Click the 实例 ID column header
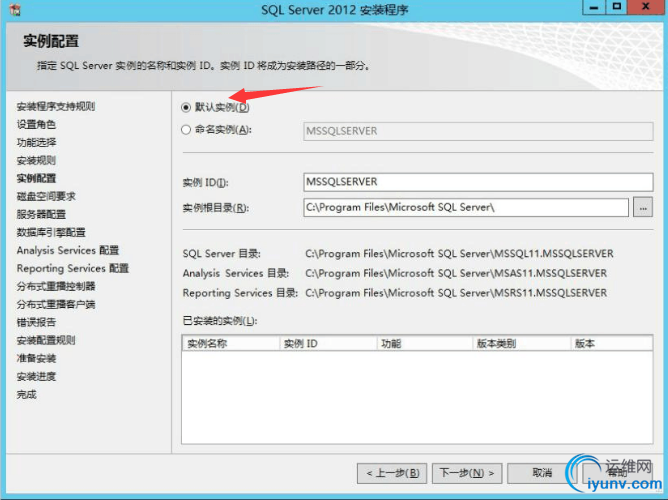The image size is (668, 500). [x=328, y=344]
